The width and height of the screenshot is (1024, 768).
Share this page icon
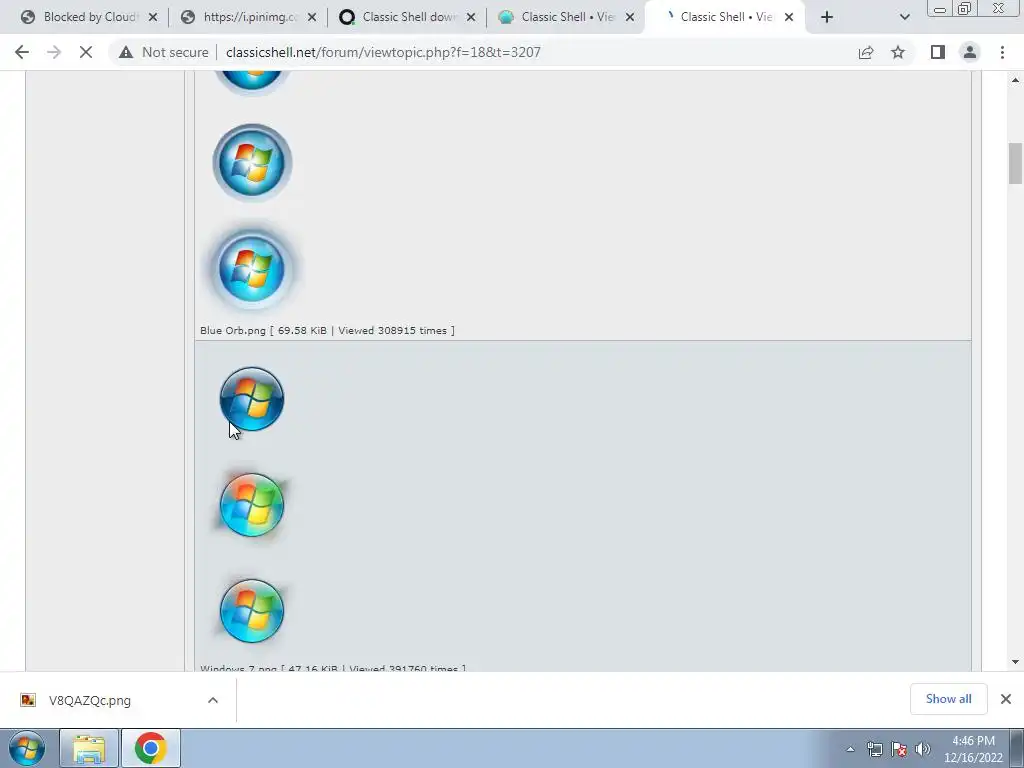(866, 52)
